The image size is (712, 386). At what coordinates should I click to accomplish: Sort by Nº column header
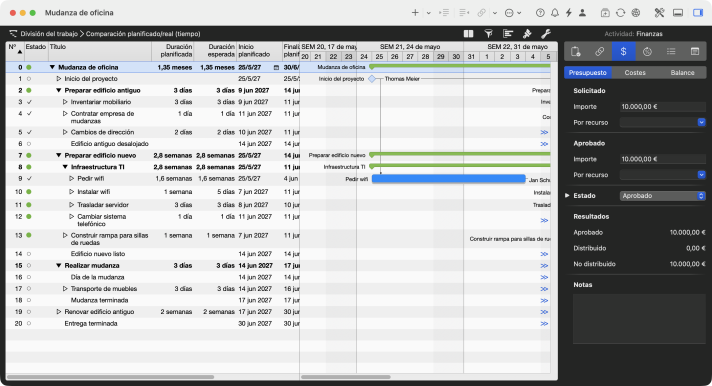[x=15, y=50]
